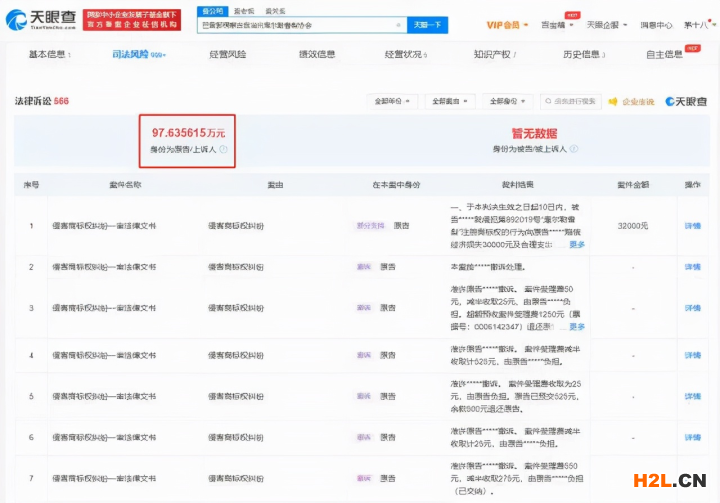Click into the company name search field
The image size is (720, 503).
point(295,25)
